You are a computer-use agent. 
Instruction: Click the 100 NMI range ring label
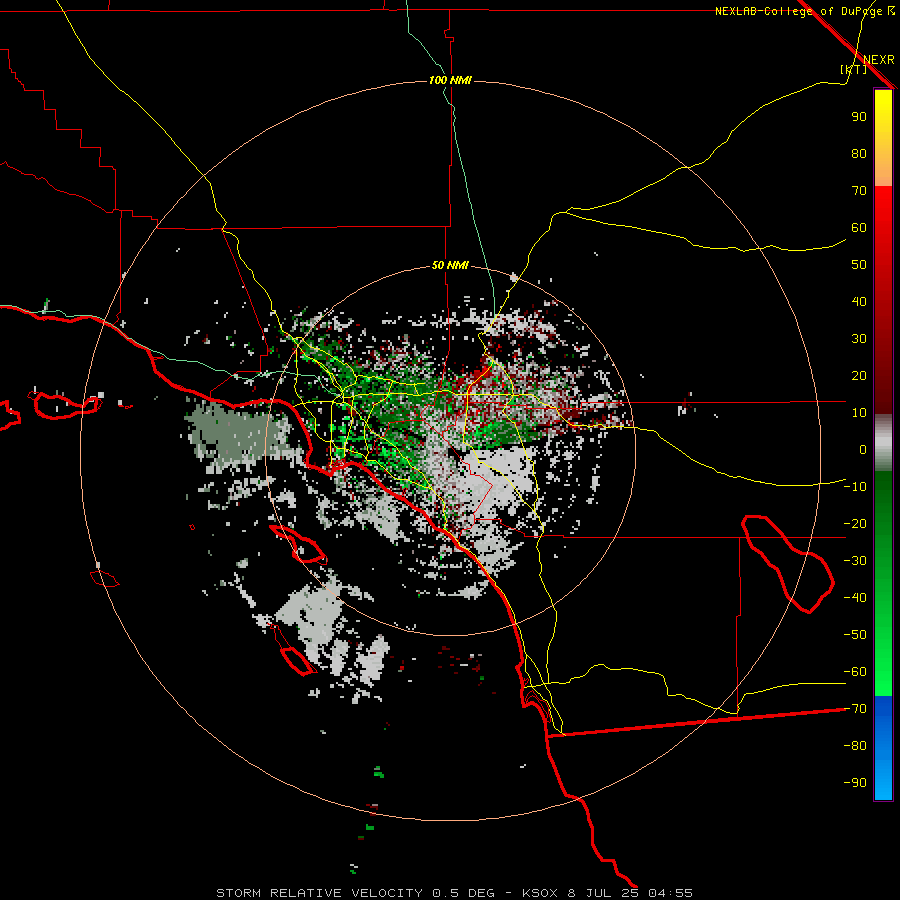pos(450,80)
